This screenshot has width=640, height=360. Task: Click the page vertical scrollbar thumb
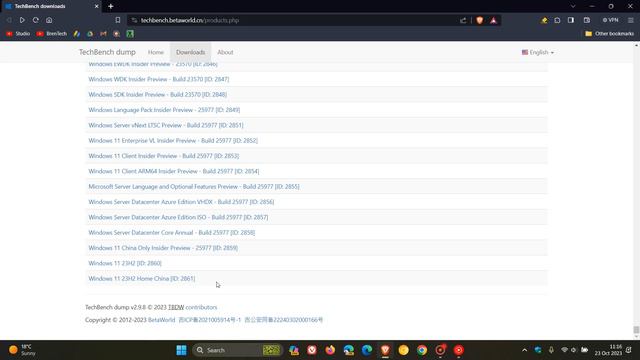pyautogui.click(x=636, y=330)
